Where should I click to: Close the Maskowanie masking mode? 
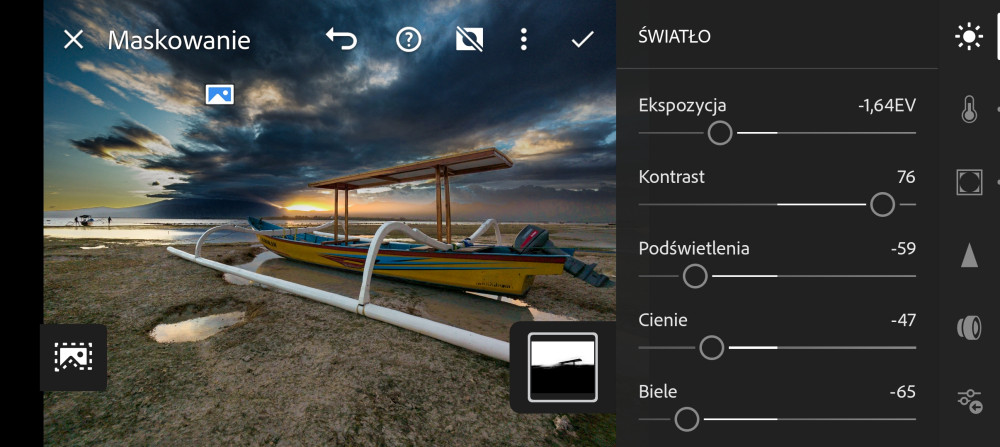[73, 40]
